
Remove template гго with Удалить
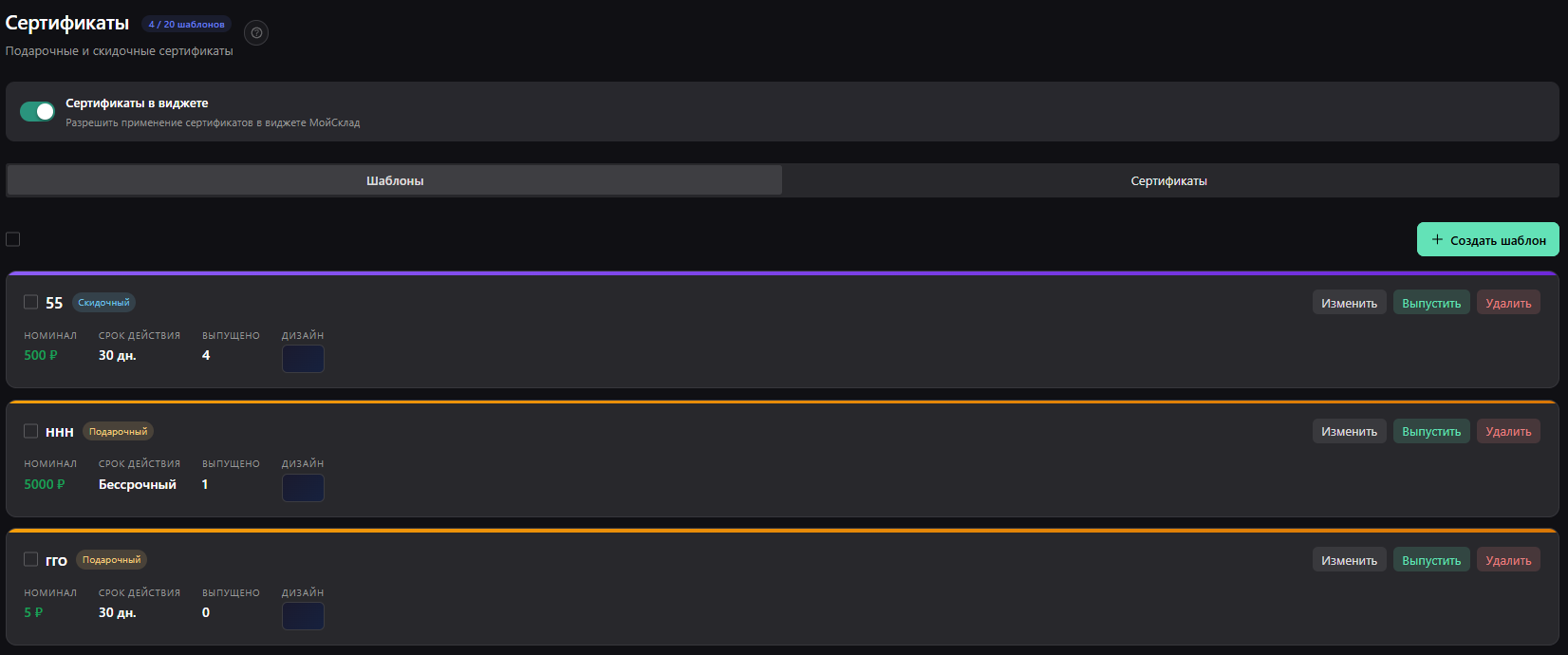(x=1508, y=560)
